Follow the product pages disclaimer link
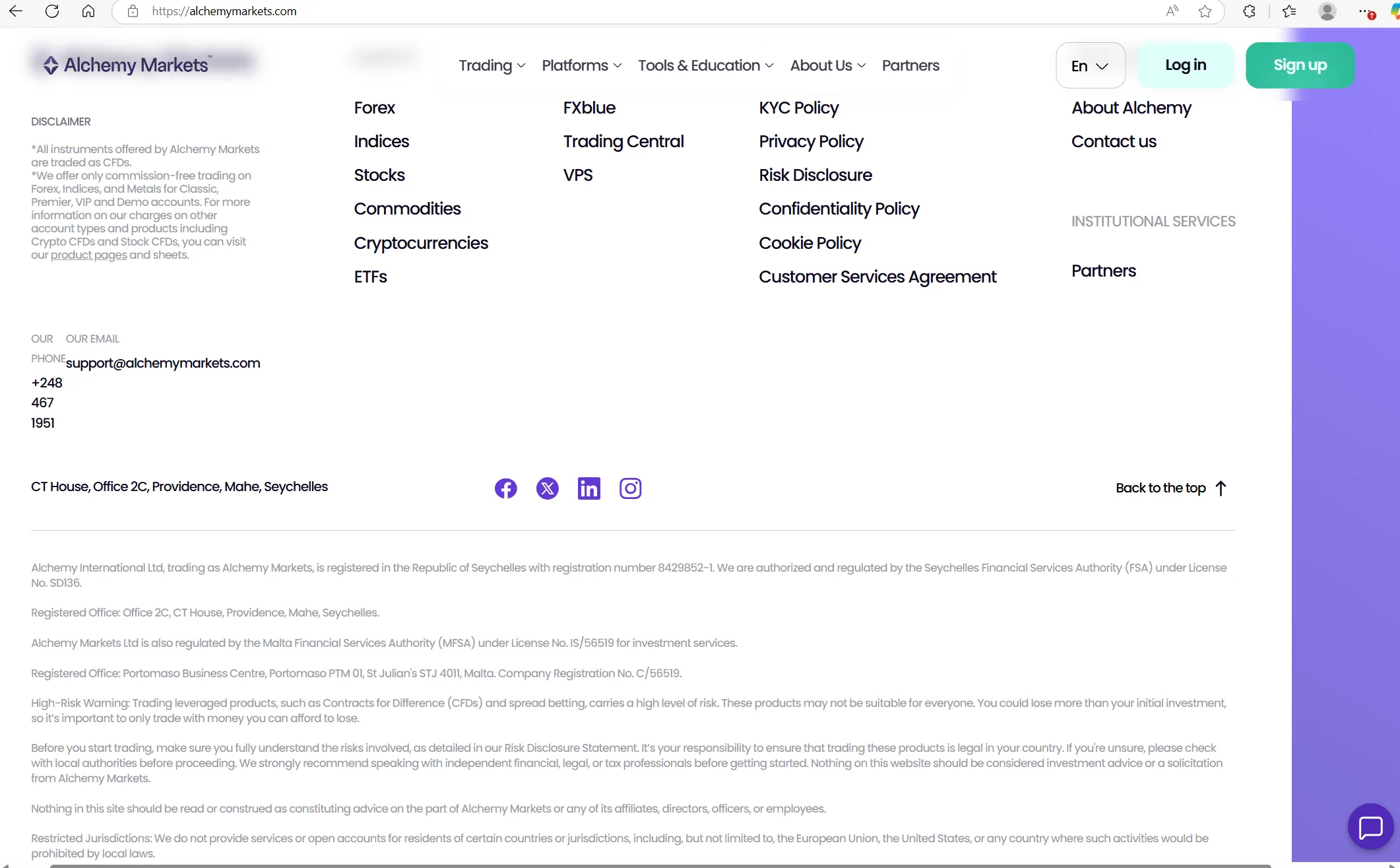This screenshot has width=1400, height=868. click(x=89, y=255)
